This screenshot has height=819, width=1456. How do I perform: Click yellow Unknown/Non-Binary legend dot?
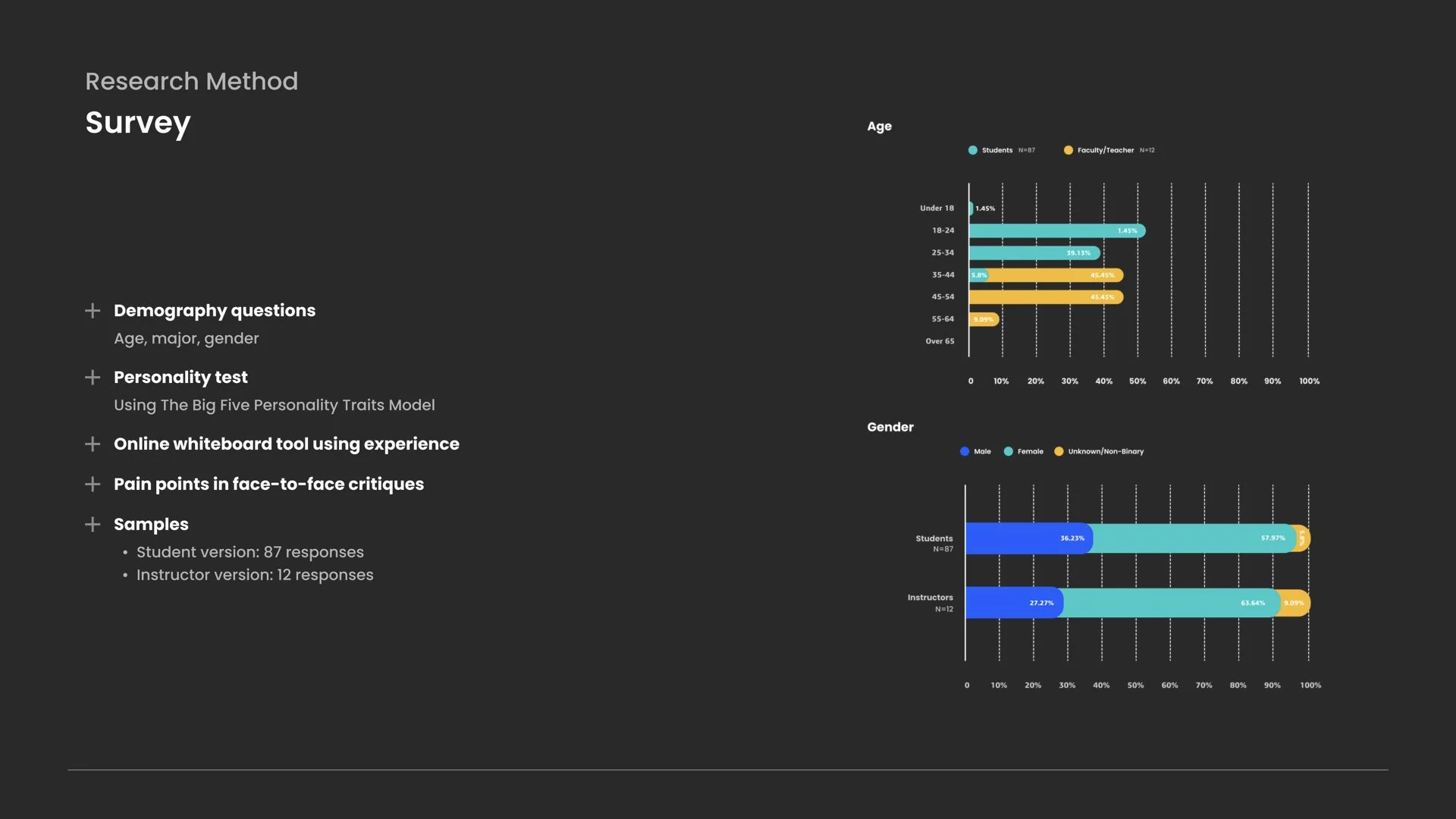(x=1059, y=451)
